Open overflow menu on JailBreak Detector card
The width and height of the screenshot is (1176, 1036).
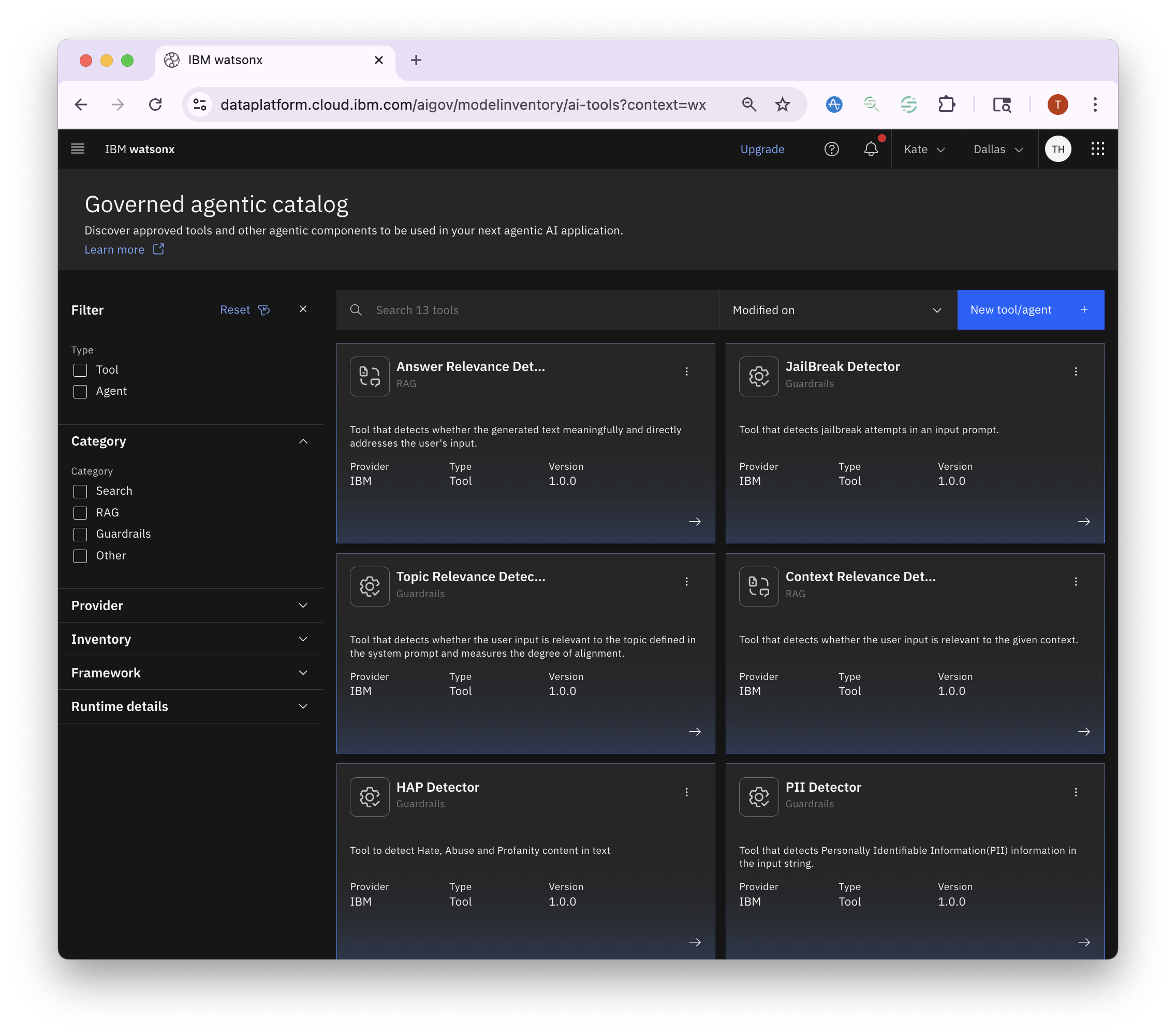1075,372
